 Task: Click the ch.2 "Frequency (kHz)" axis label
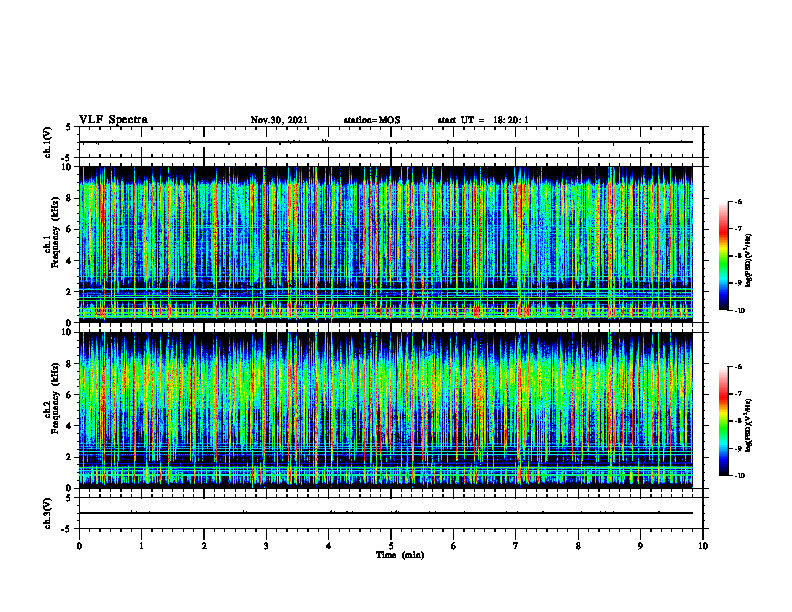tap(55, 397)
